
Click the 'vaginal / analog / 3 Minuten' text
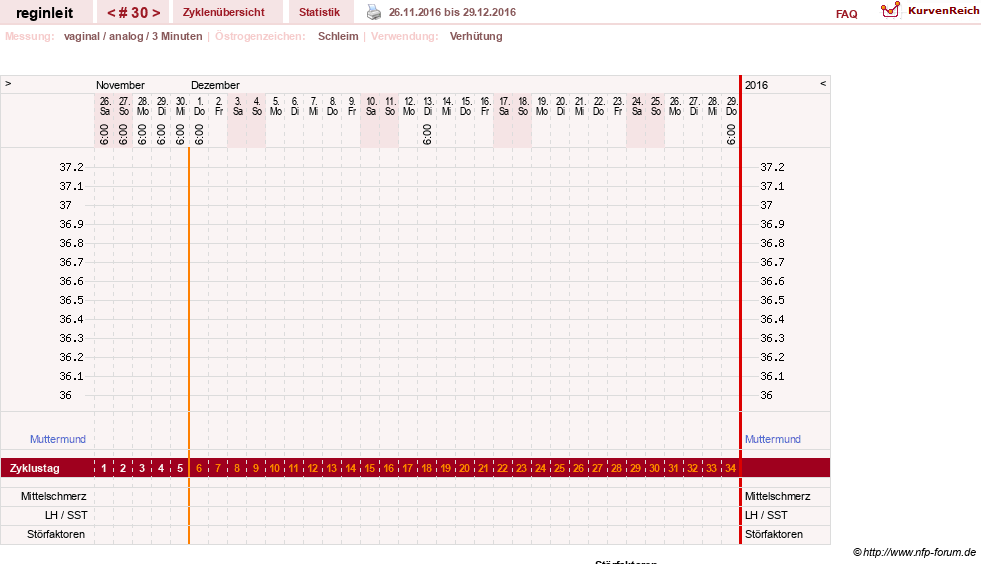[x=133, y=36]
